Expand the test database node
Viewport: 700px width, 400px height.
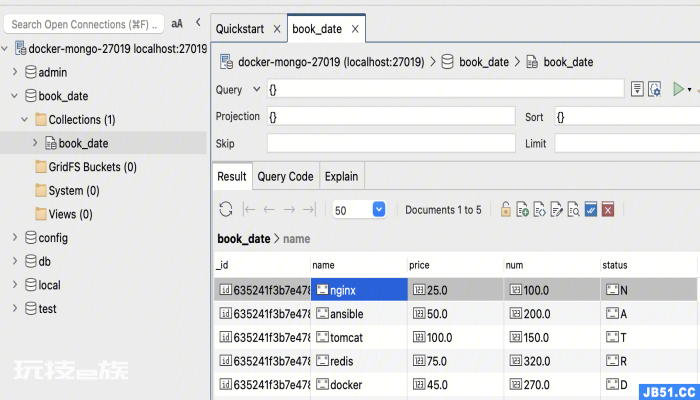point(15,308)
